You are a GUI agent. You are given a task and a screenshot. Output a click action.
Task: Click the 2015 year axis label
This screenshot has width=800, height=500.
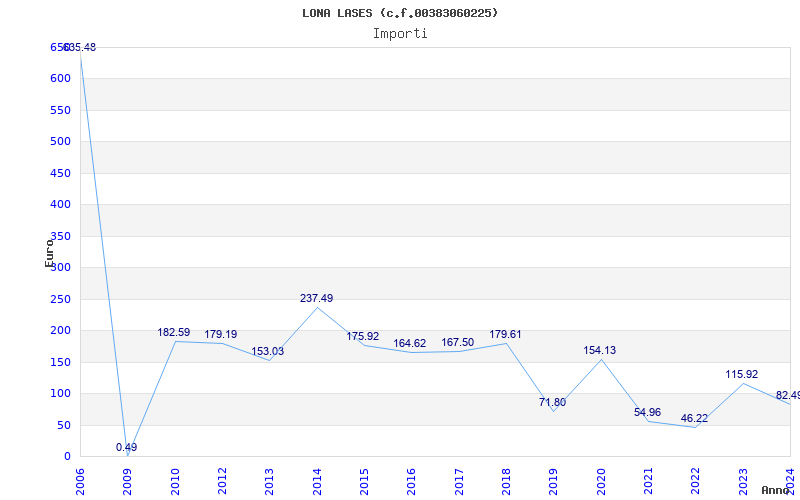point(364,482)
